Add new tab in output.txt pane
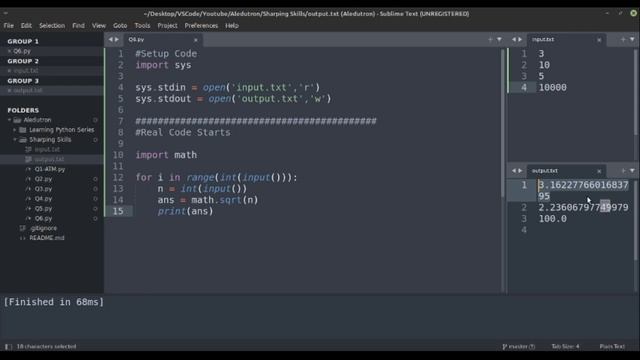 623,171
